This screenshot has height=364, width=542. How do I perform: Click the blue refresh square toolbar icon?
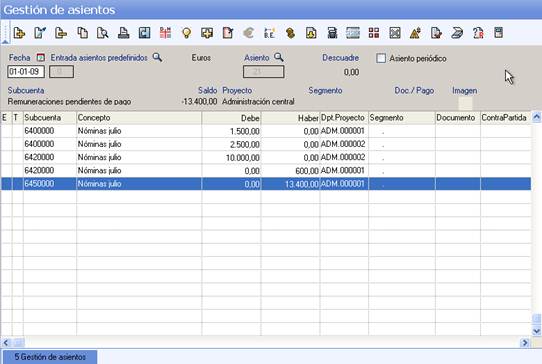[144, 33]
